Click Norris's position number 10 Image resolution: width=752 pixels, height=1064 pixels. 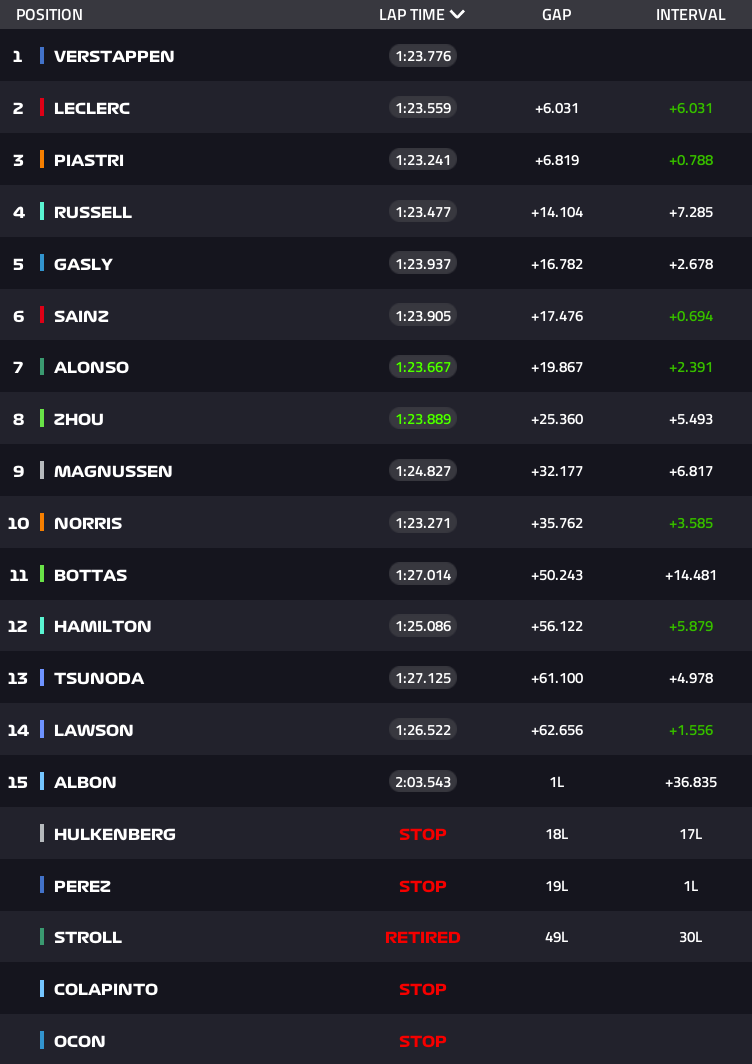(x=18, y=522)
